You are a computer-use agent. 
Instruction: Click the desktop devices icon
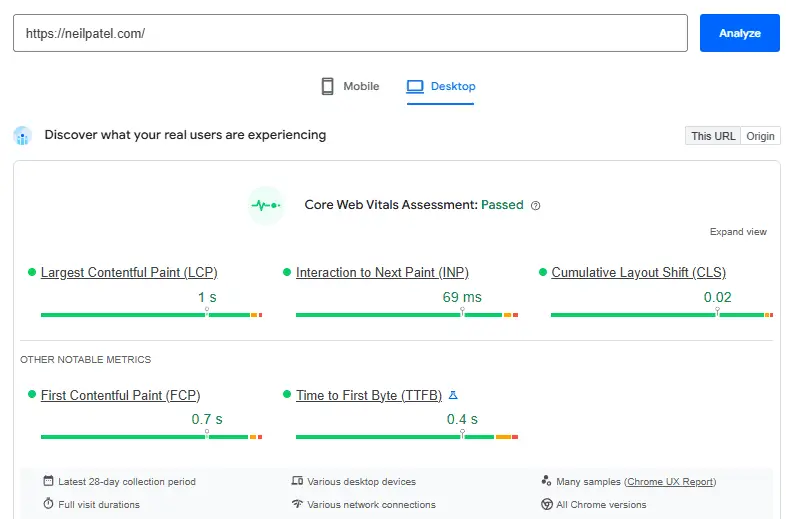point(297,481)
